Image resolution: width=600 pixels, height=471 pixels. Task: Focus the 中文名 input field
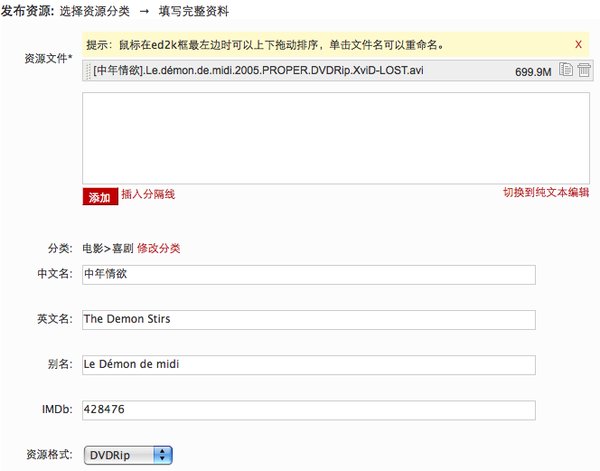309,275
